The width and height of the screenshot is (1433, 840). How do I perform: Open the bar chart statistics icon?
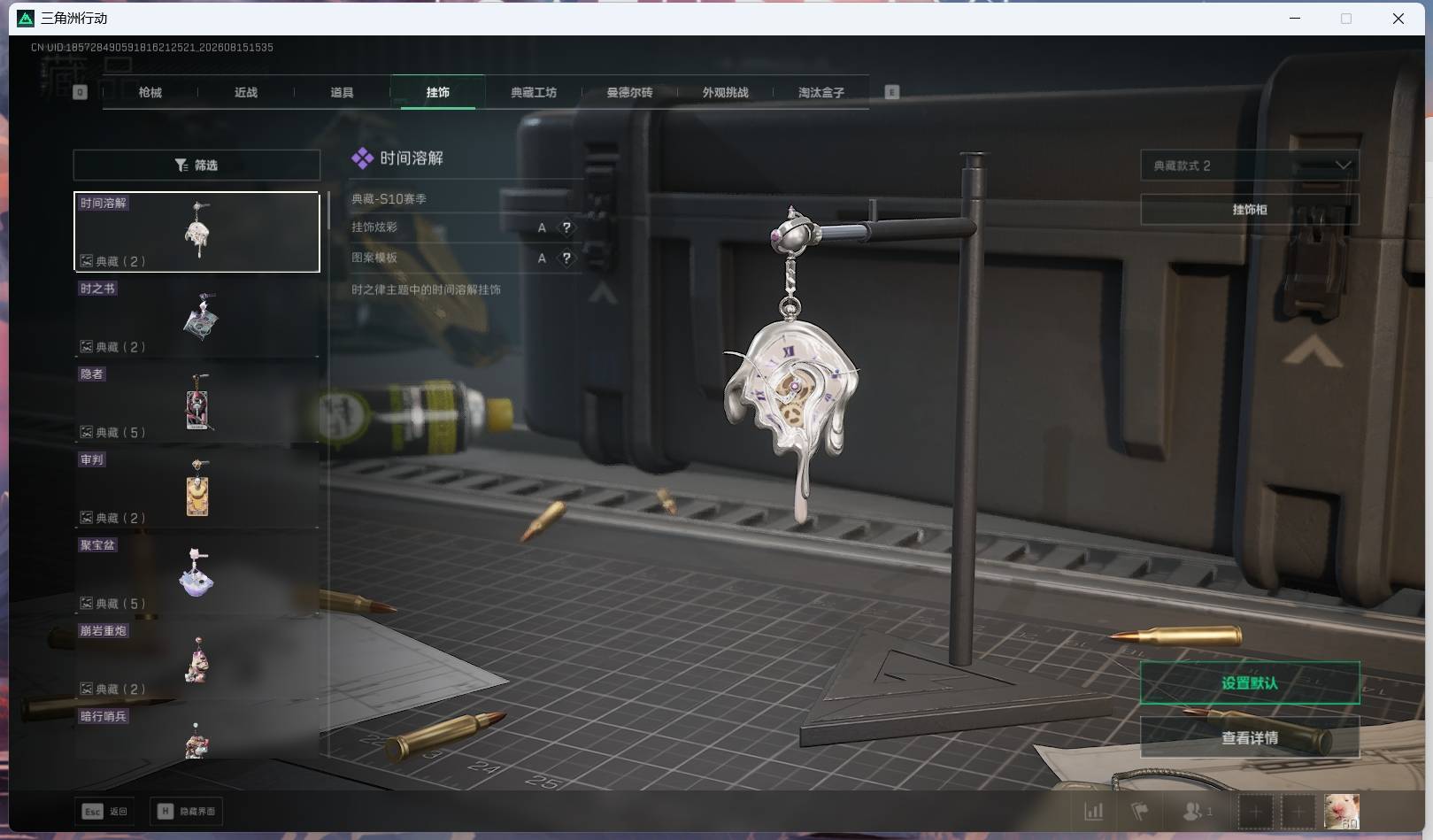pyautogui.click(x=1094, y=811)
